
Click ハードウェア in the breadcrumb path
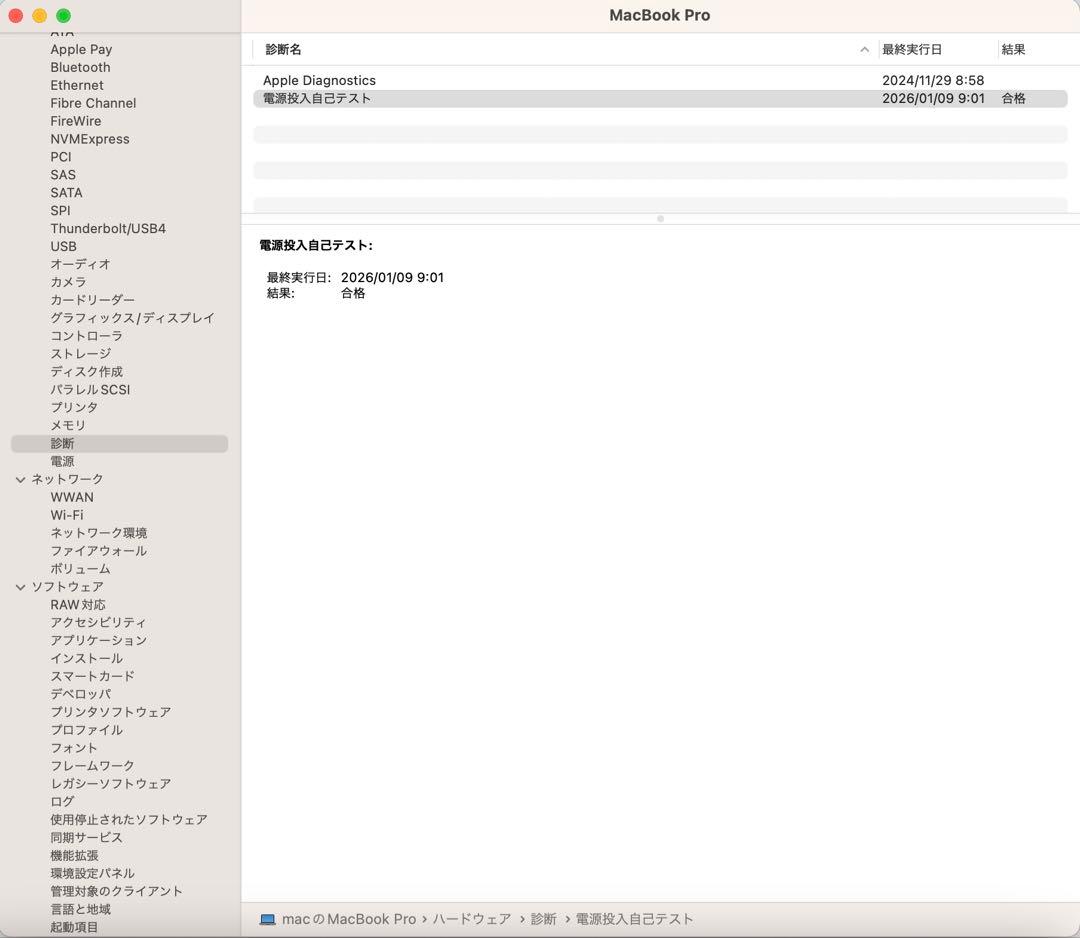[472, 918]
